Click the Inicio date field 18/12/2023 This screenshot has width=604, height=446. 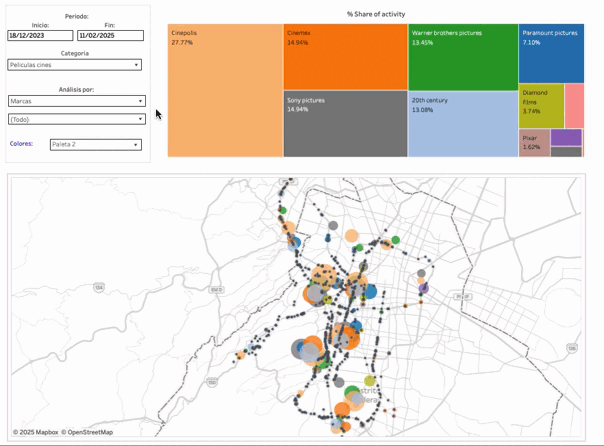[40, 35]
